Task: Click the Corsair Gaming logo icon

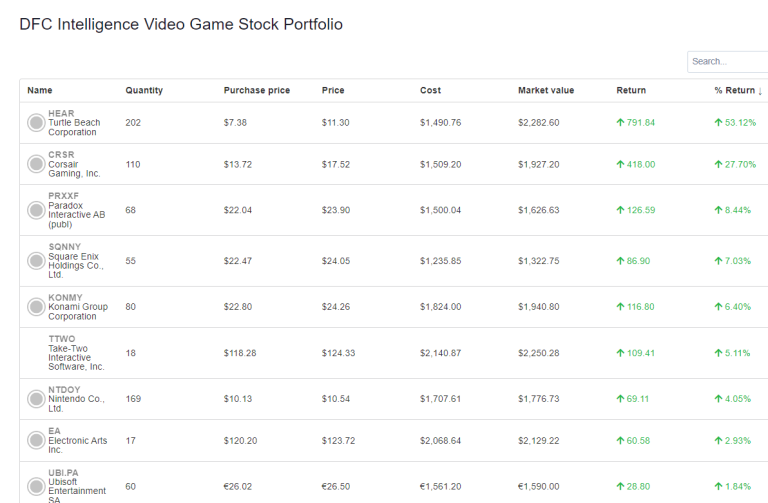Action: coord(36,164)
